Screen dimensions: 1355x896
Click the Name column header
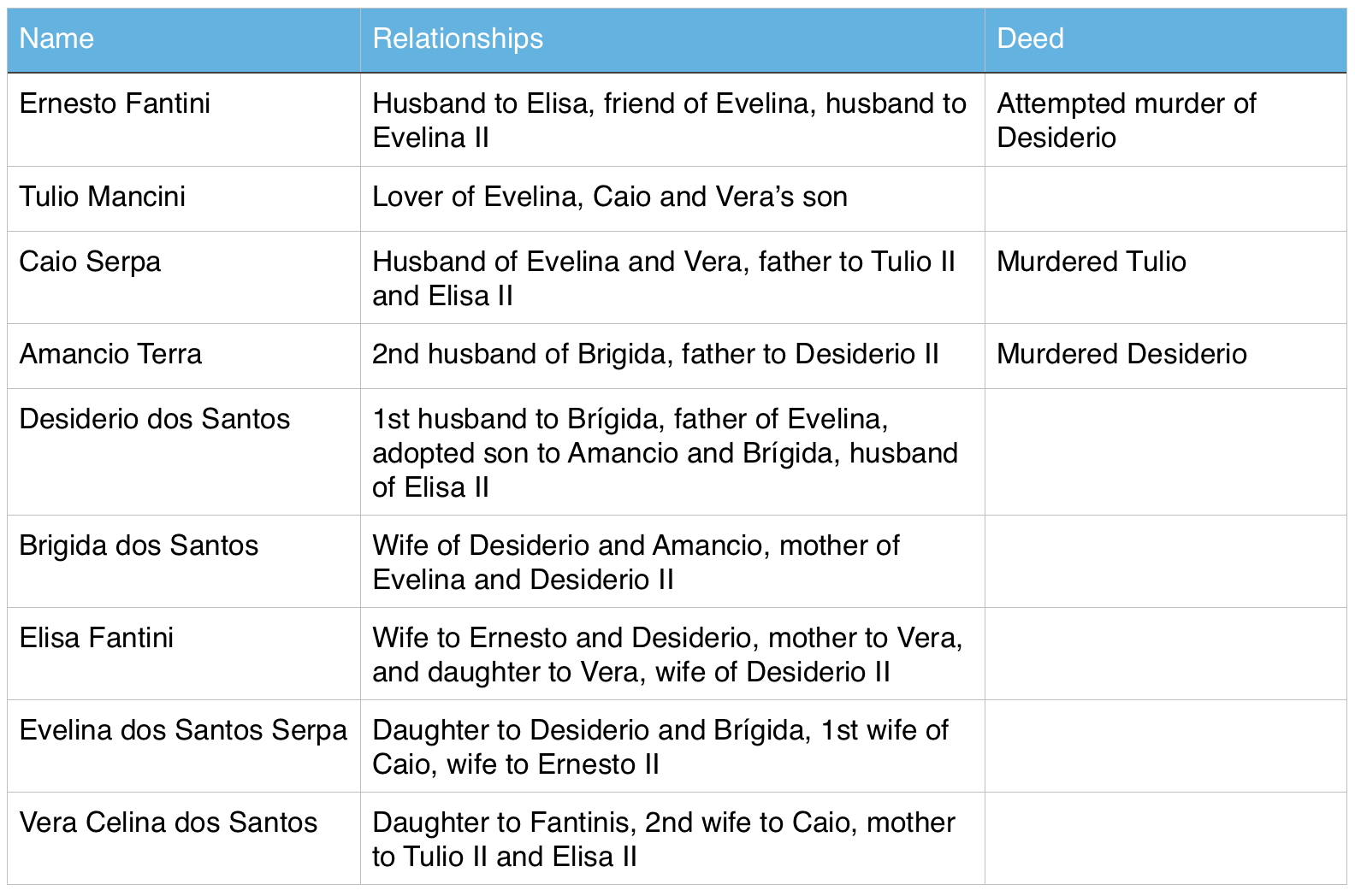[x=56, y=39]
